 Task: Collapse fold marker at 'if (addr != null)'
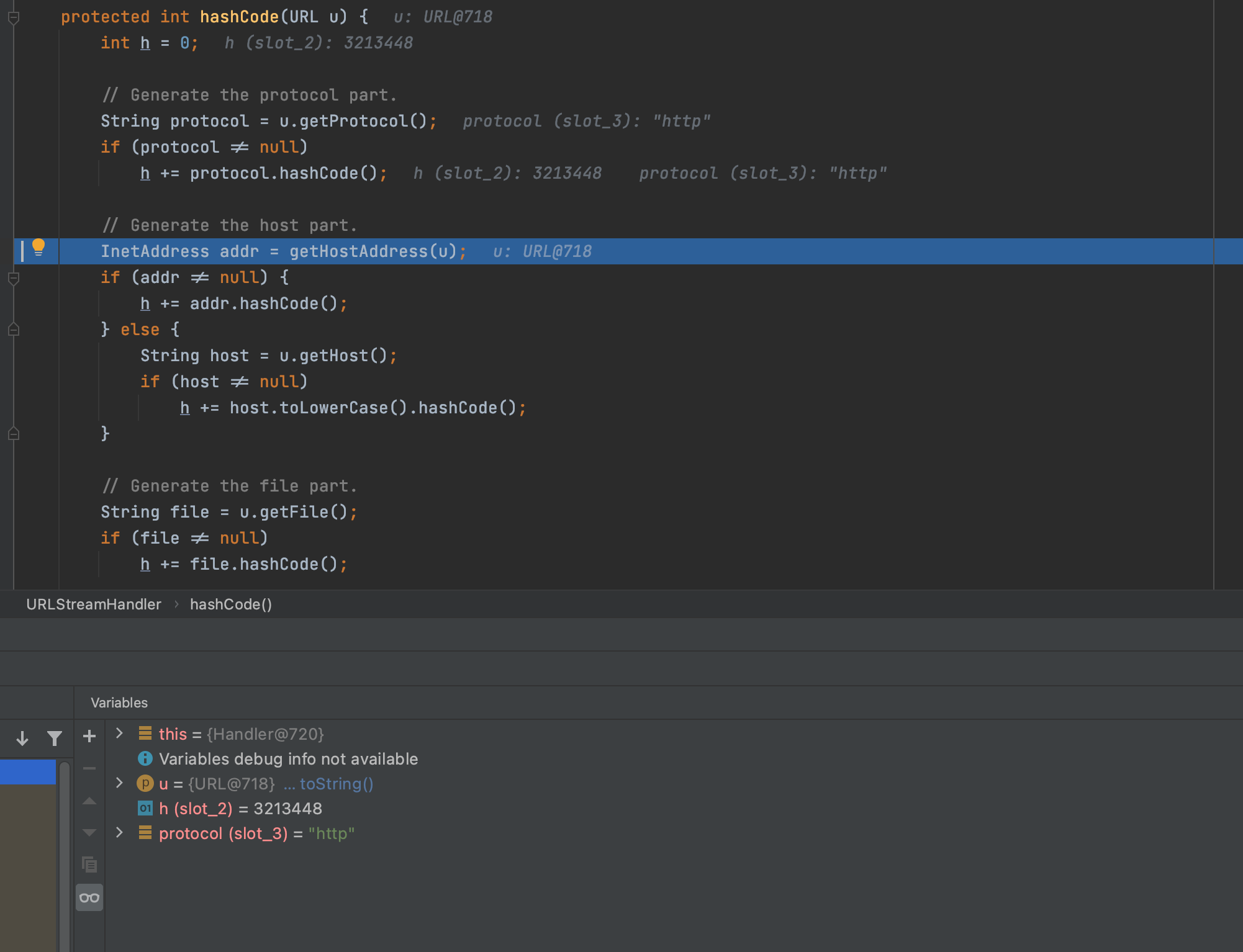pyautogui.click(x=14, y=278)
